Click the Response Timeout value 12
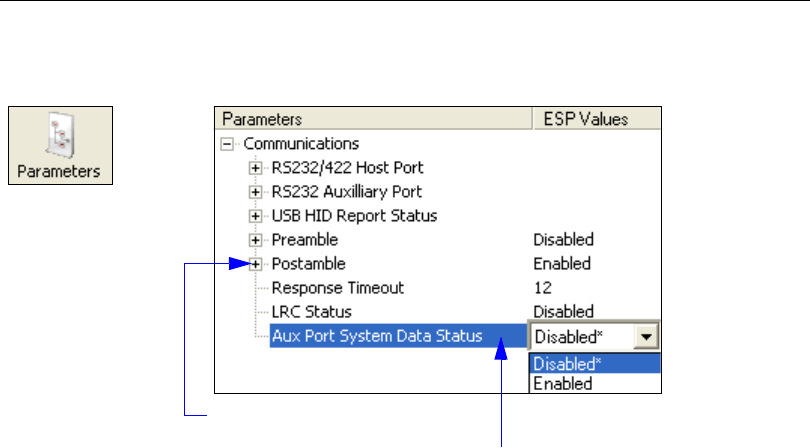 pyautogui.click(x=542, y=288)
